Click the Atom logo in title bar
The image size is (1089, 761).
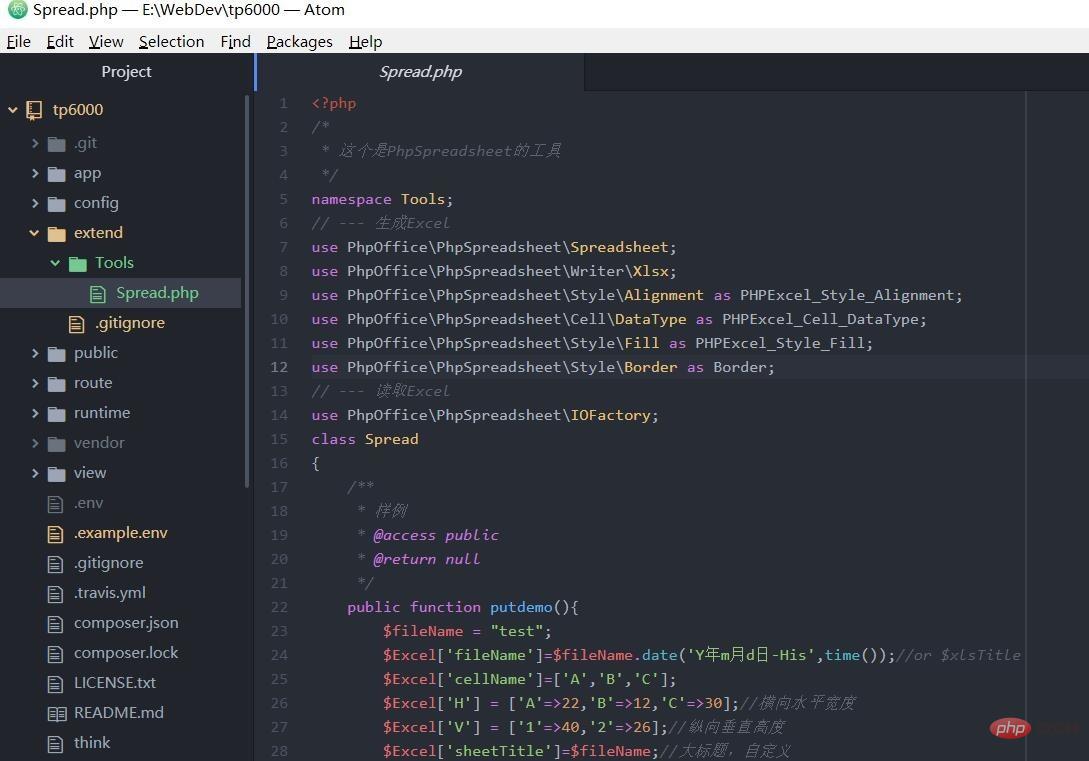17,10
